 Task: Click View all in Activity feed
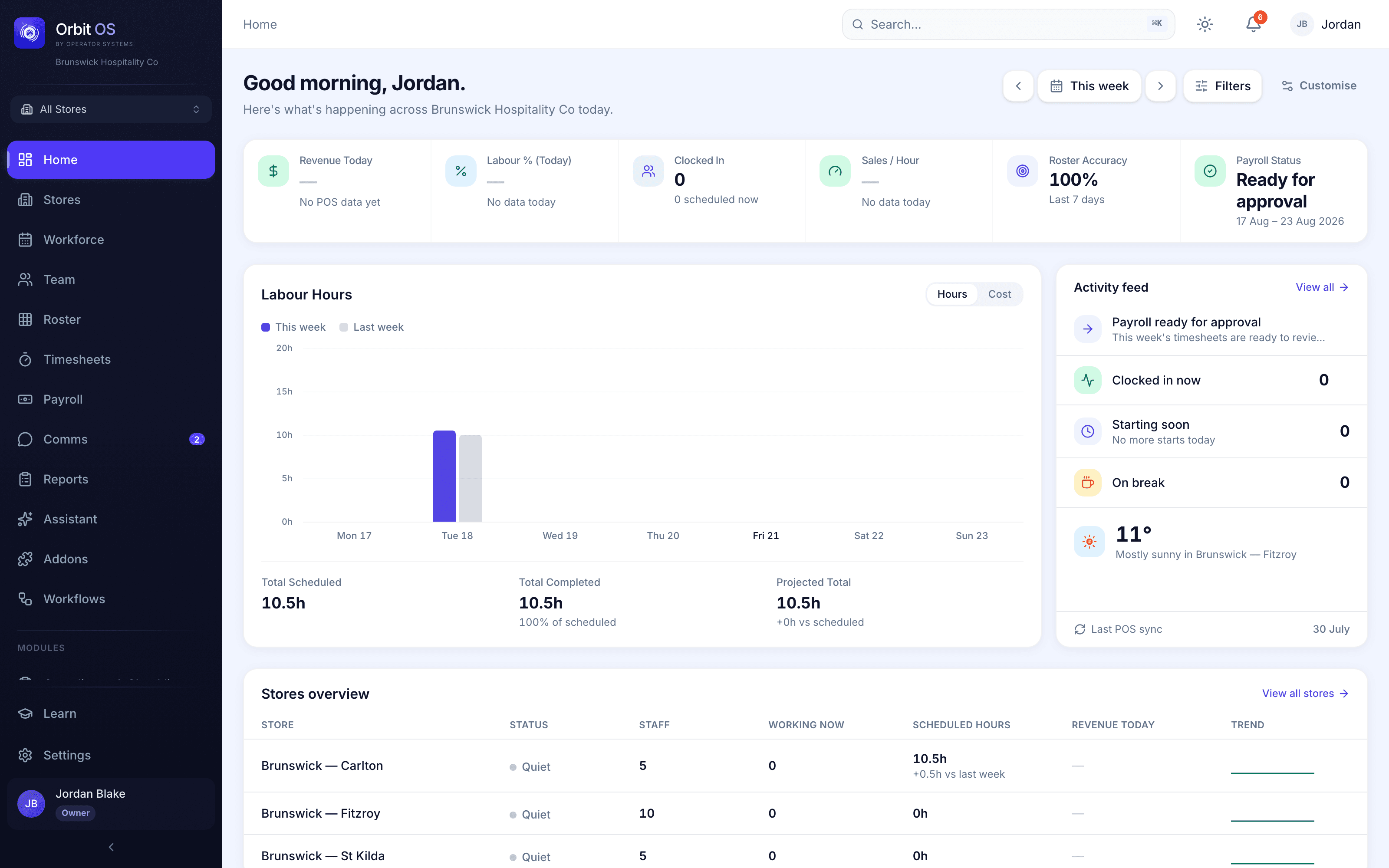(x=1322, y=287)
